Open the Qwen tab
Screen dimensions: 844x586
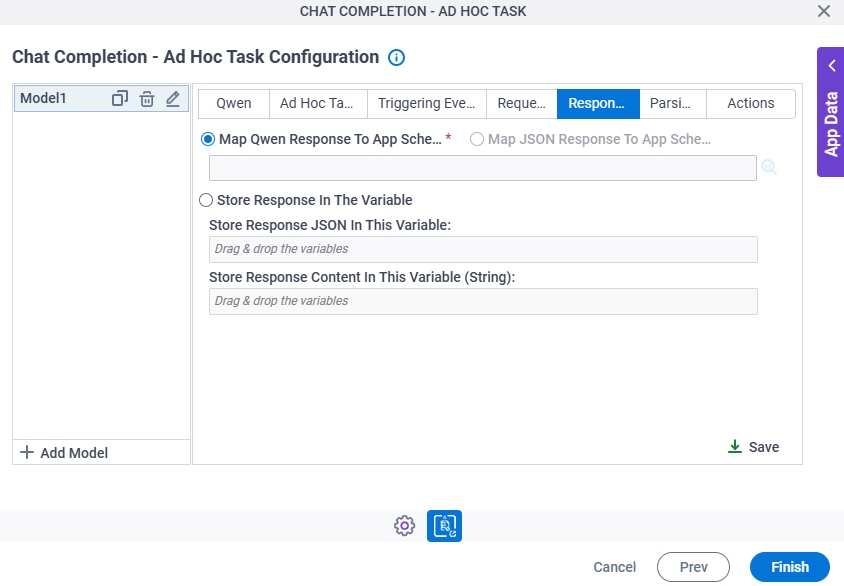[x=234, y=103]
